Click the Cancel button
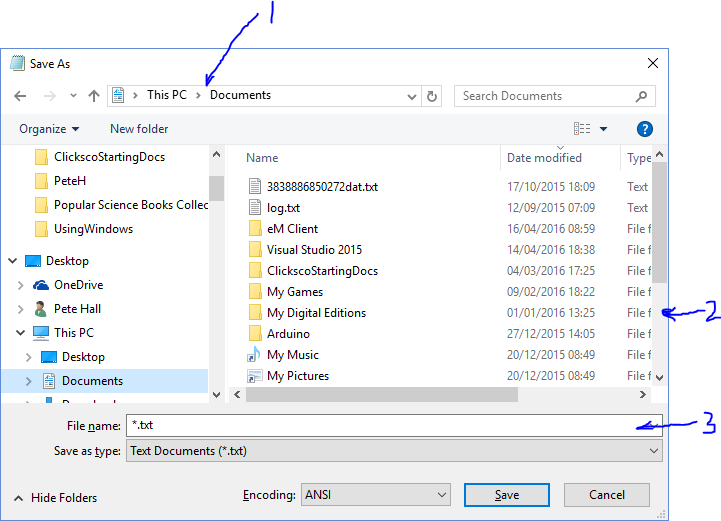Screen dimensions: 721x521 click(606, 495)
